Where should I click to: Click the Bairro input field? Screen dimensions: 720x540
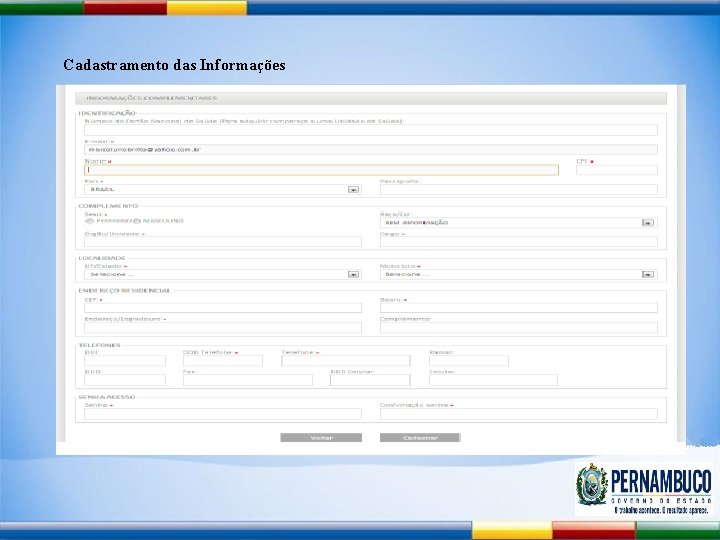(x=518, y=308)
